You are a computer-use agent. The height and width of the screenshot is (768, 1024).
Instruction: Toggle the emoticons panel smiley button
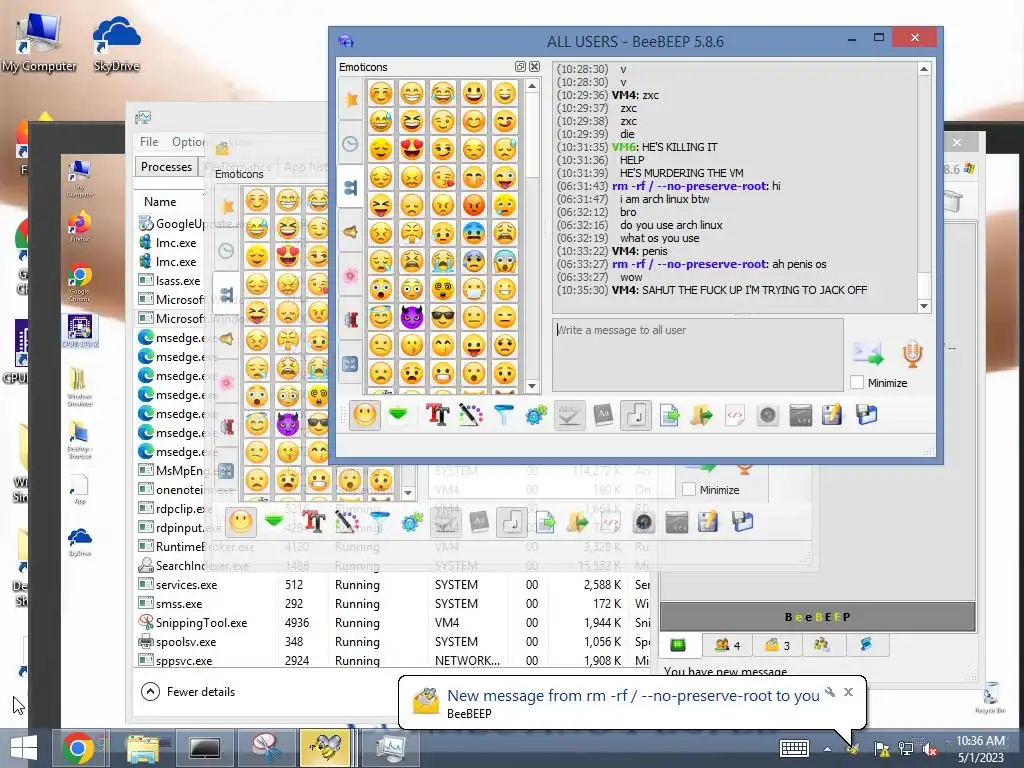[x=365, y=415]
